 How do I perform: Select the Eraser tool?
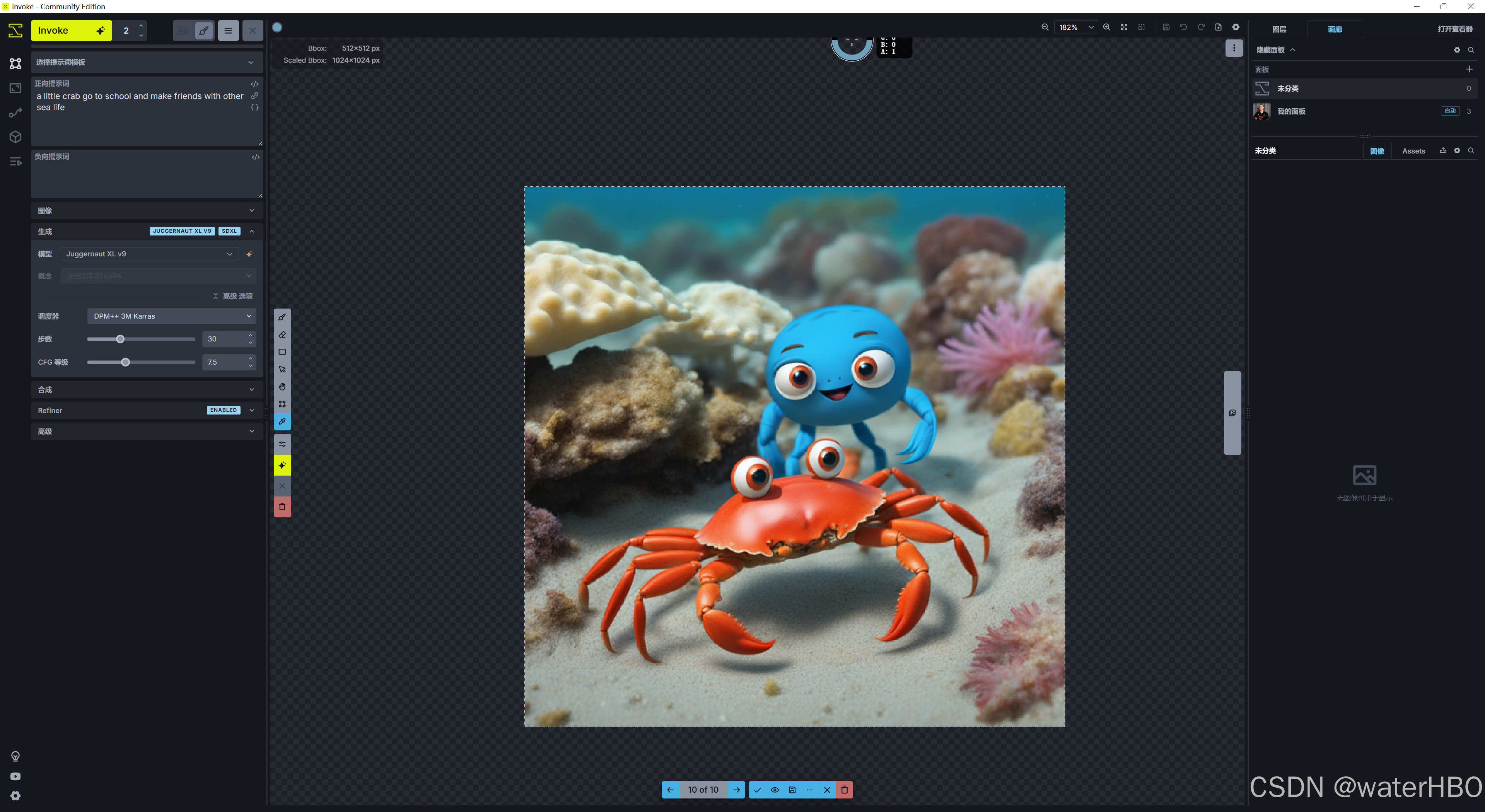[x=282, y=334]
